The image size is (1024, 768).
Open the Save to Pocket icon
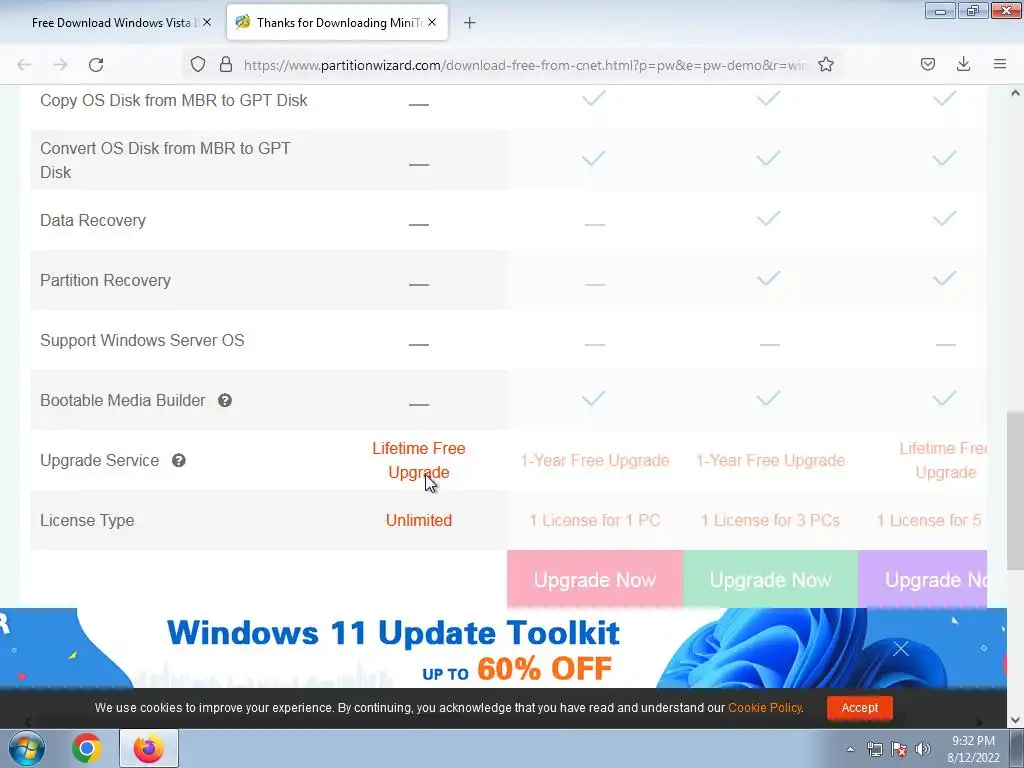[927, 64]
